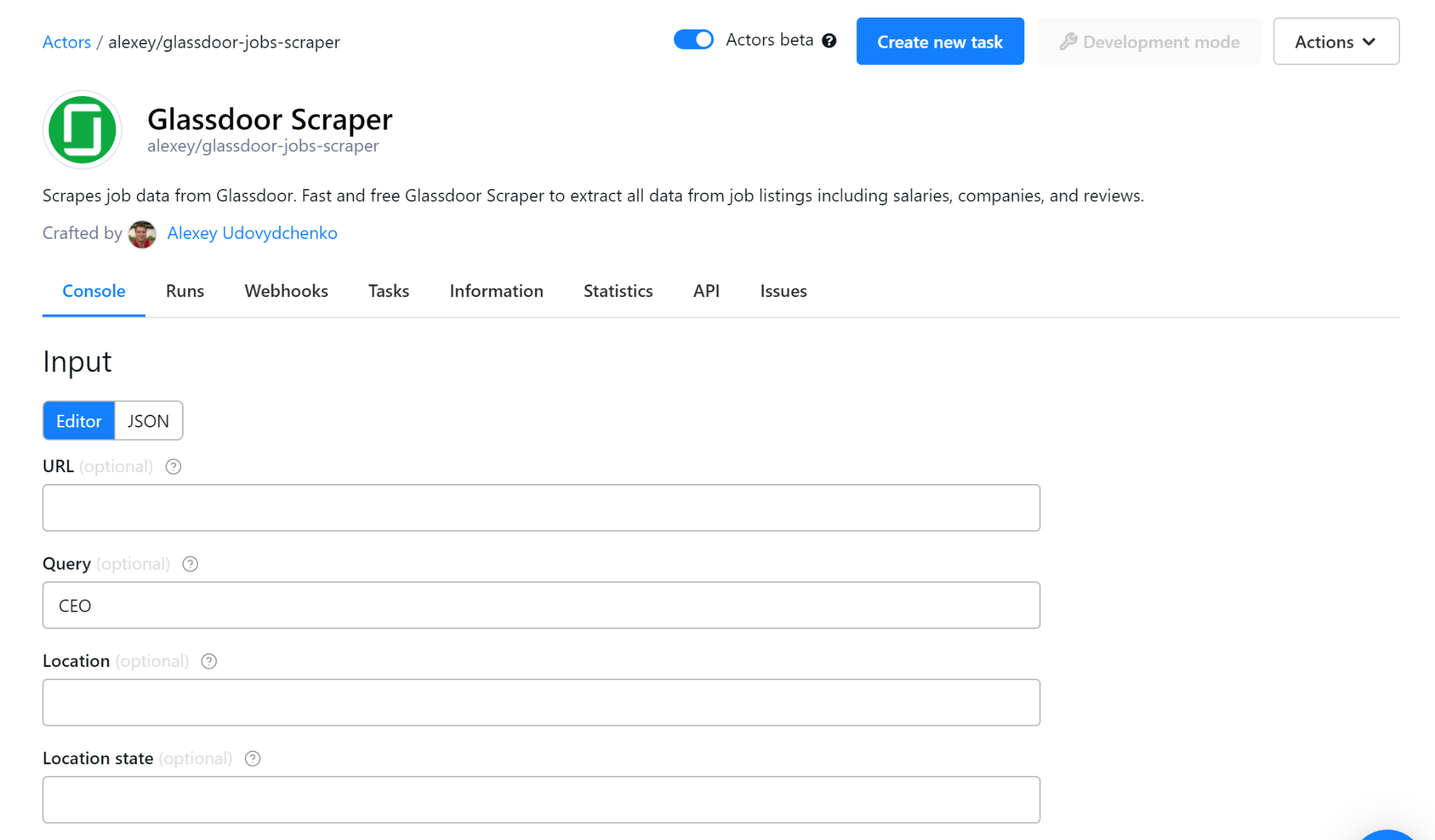Click the Actors beta help icon

point(829,41)
